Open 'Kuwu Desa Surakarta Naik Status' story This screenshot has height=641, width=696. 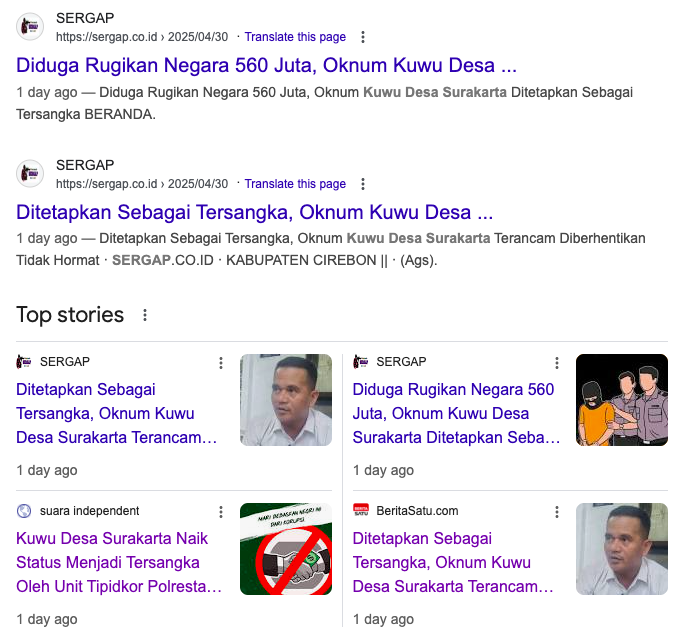119,562
